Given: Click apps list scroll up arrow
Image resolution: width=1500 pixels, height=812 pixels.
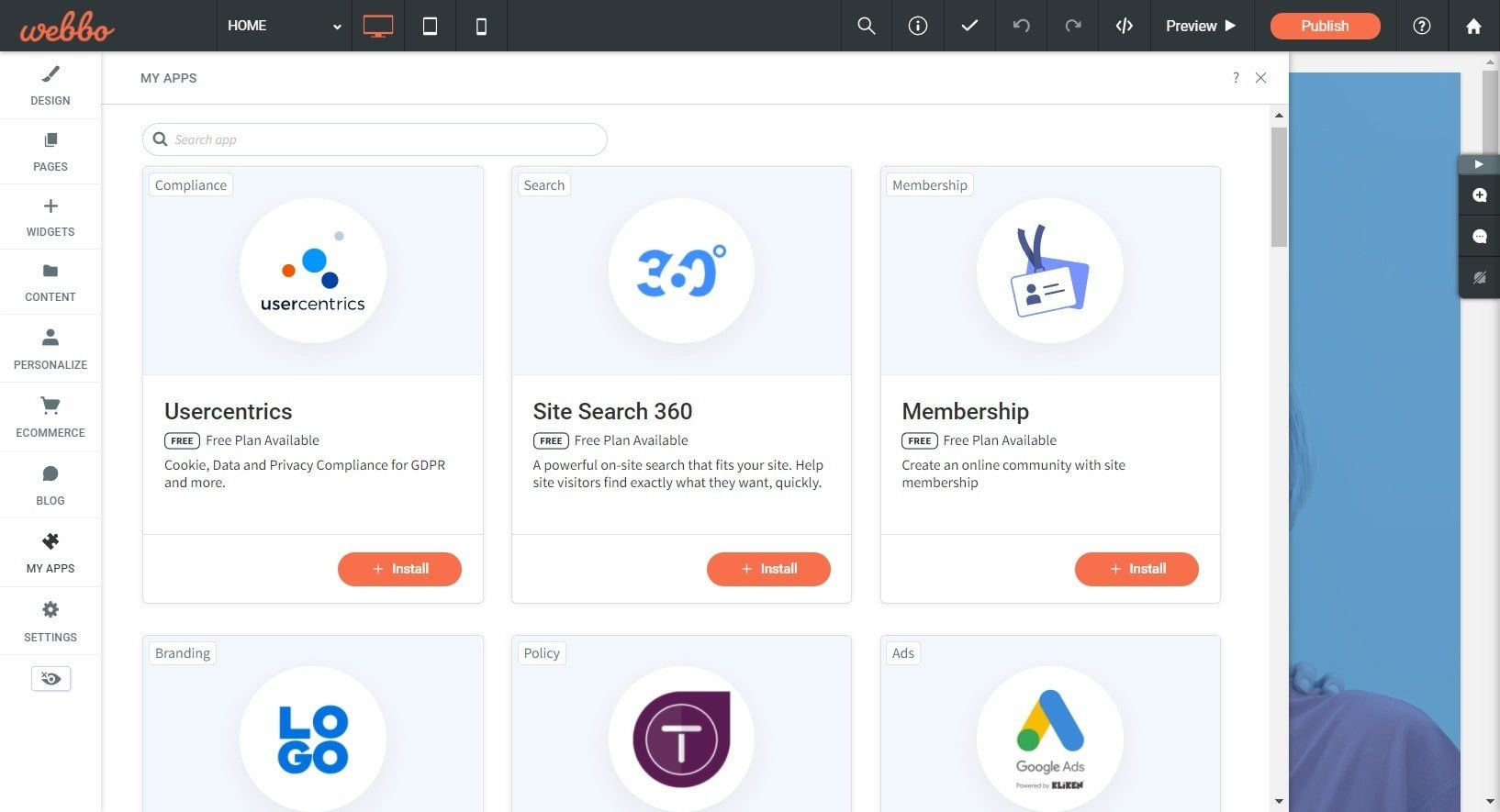Looking at the screenshot, I should (1279, 116).
